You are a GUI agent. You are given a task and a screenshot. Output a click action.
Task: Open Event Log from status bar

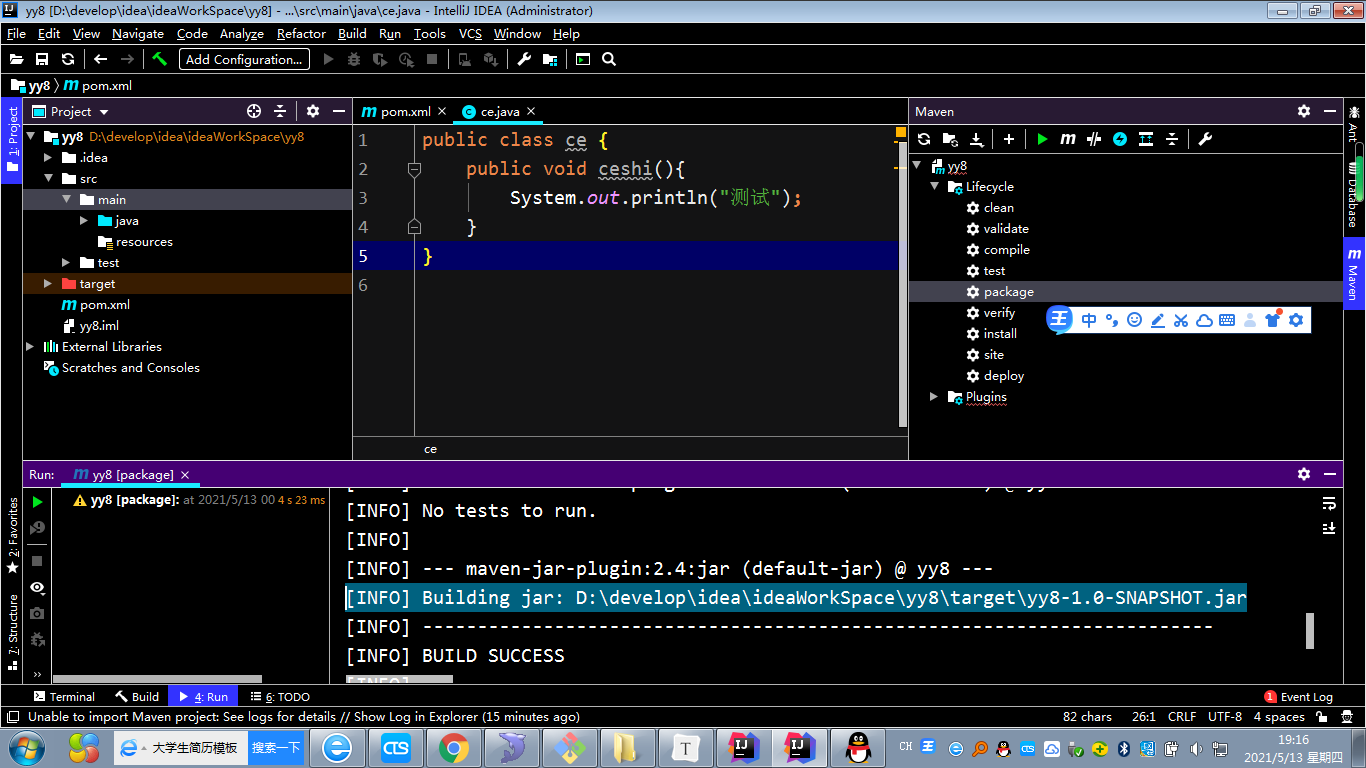click(1298, 697)
